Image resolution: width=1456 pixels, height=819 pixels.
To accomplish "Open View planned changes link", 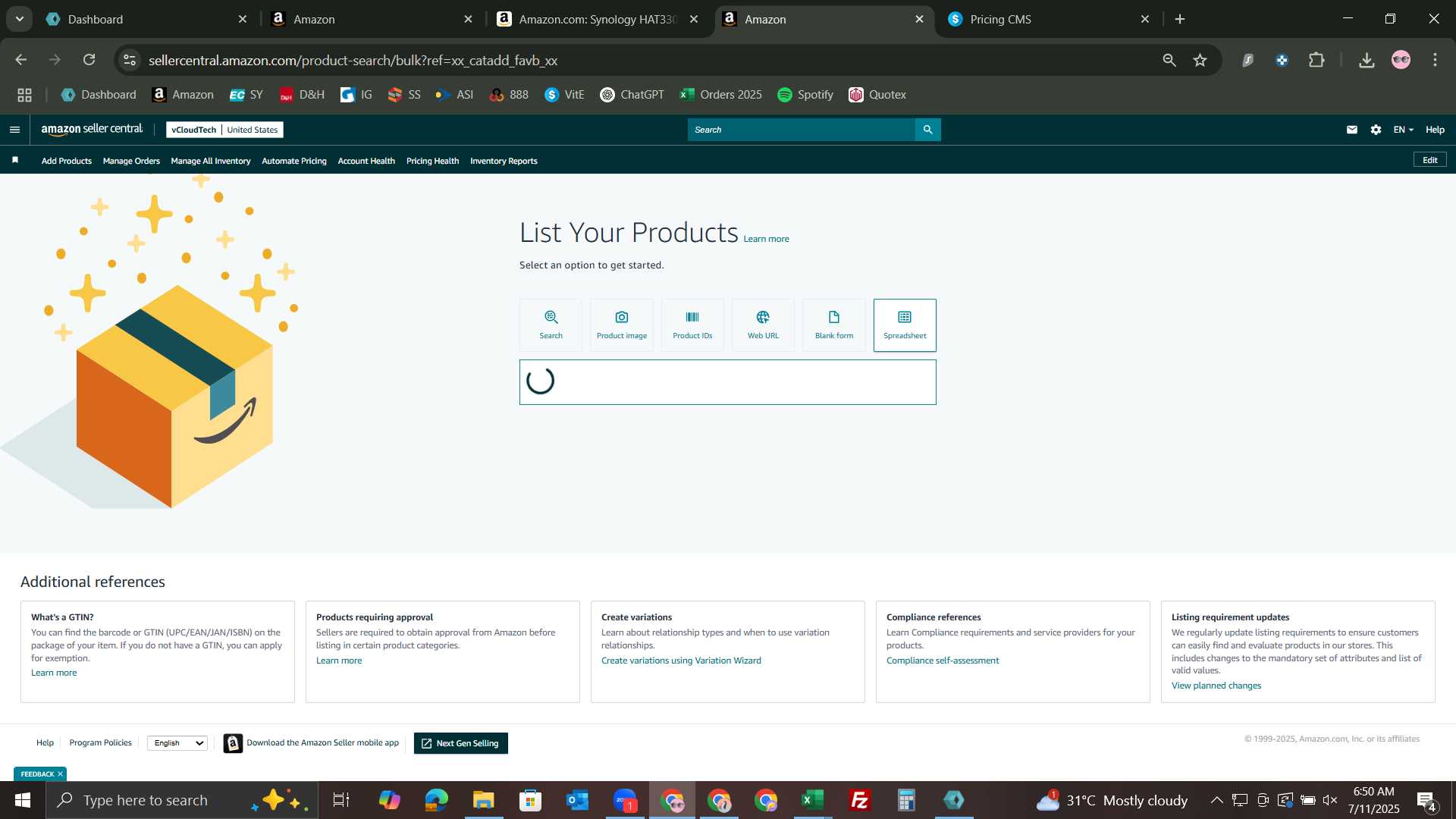I will pyautogui.click(x=1216, y=686).
